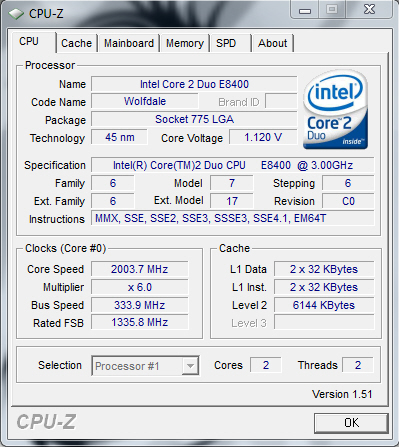The image size is (399, 447).
Task: Go to the SPD tab
Action: 230,43
